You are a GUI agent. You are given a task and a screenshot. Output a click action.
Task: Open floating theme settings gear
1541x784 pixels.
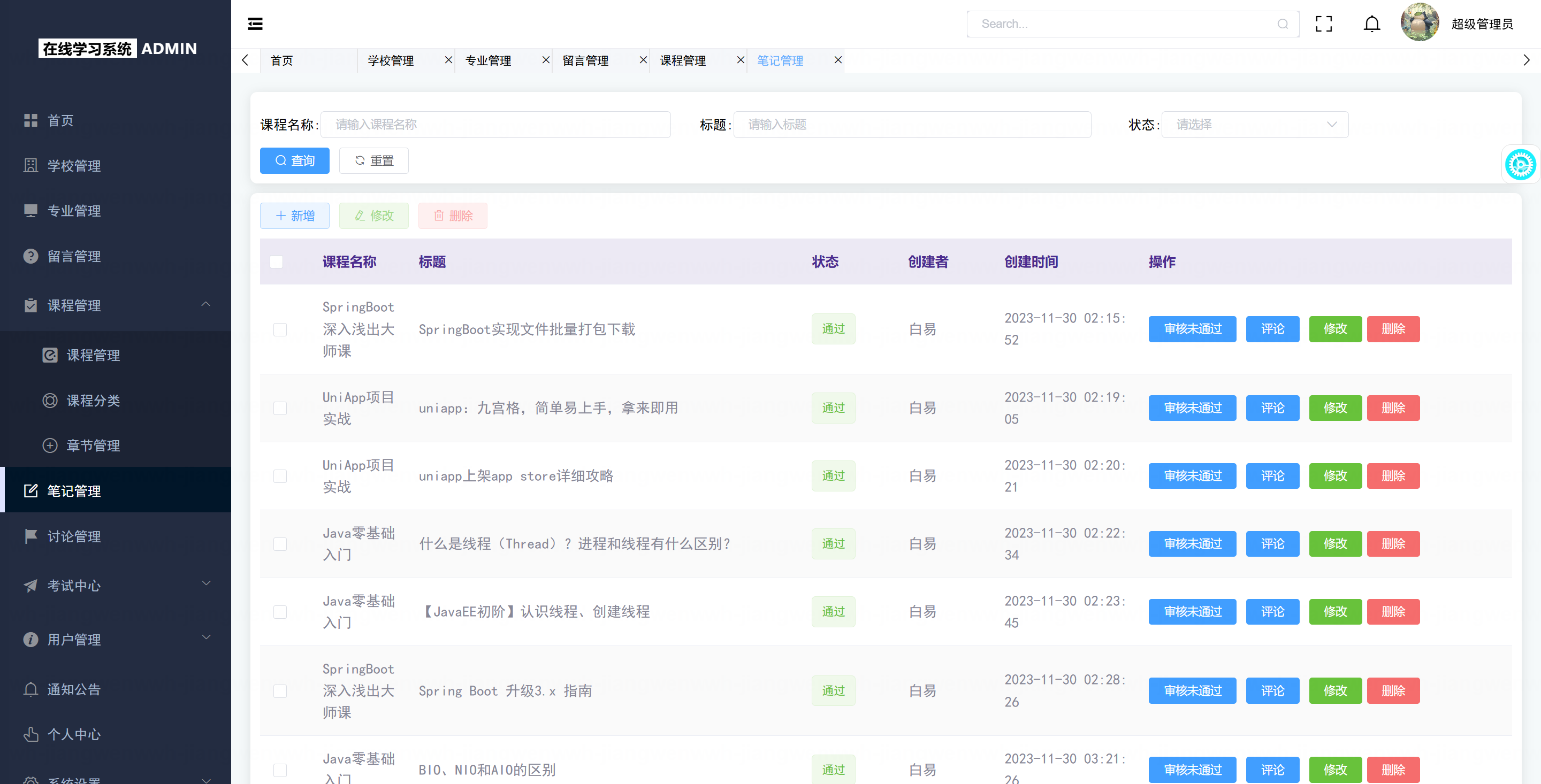[x=1520, y=165]
